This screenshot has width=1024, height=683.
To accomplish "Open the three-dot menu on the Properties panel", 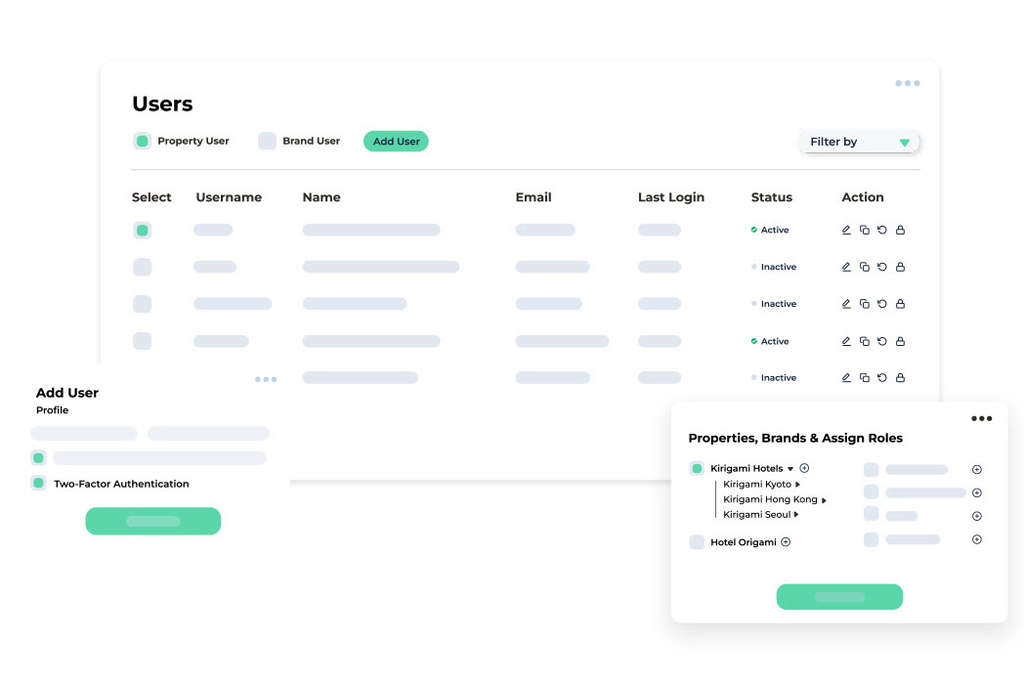I will pyautogui.click(x=981, y=418).
